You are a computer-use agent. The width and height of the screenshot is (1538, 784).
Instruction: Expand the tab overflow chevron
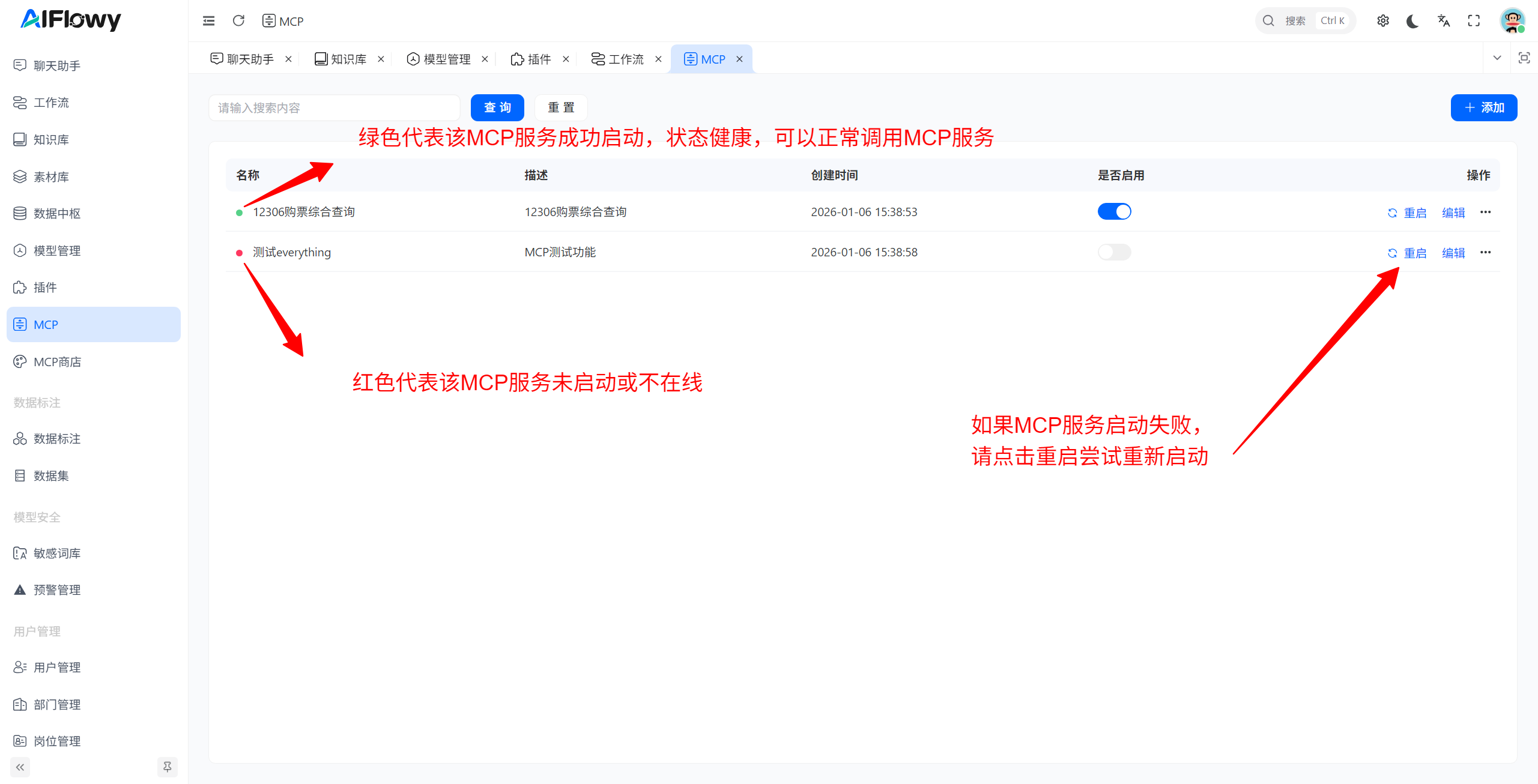tap(1497, 58)
